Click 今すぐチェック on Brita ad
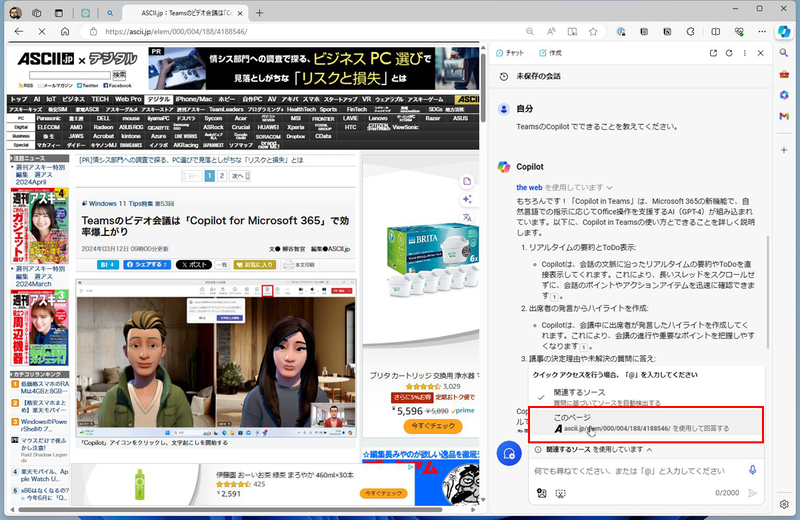 pyautogui.click(x=433, y=426)
